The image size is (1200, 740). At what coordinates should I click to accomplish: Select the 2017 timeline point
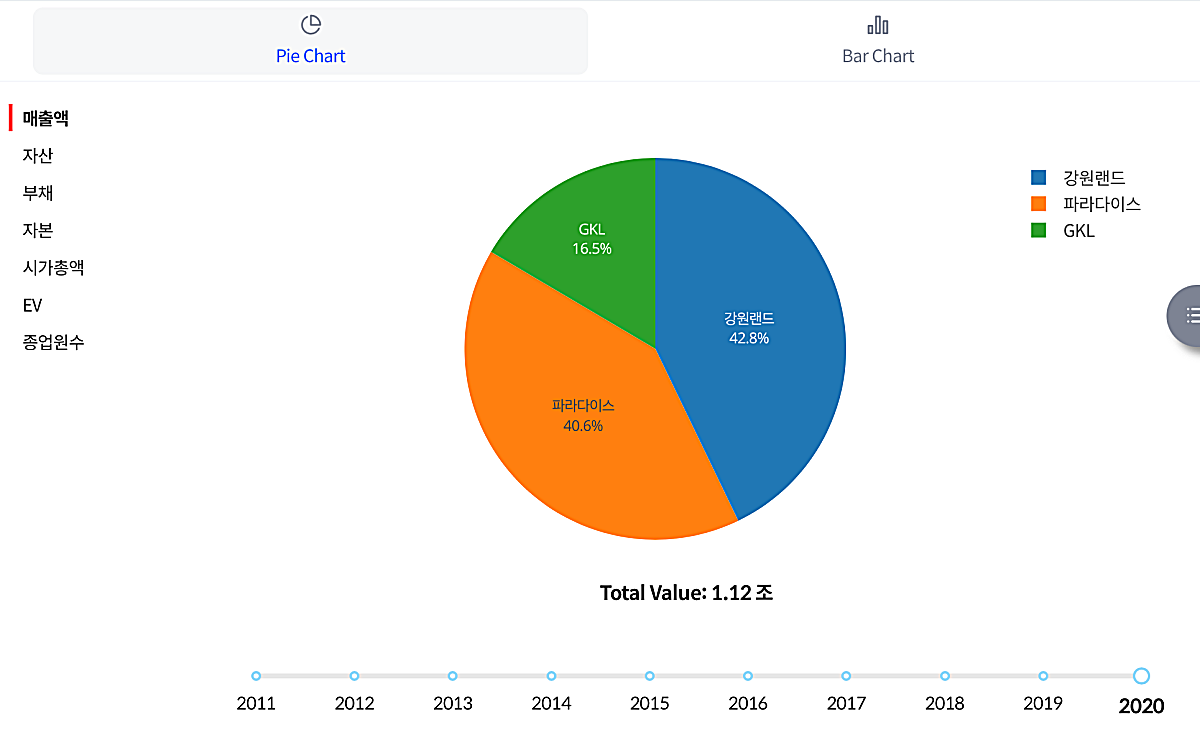[x=846, y=676]
